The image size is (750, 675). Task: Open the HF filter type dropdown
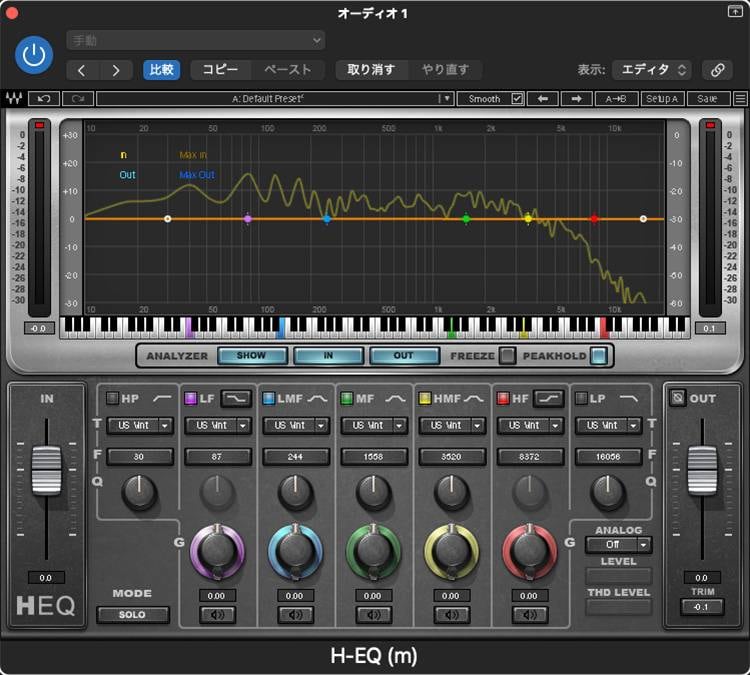click(x=530, y=425)
